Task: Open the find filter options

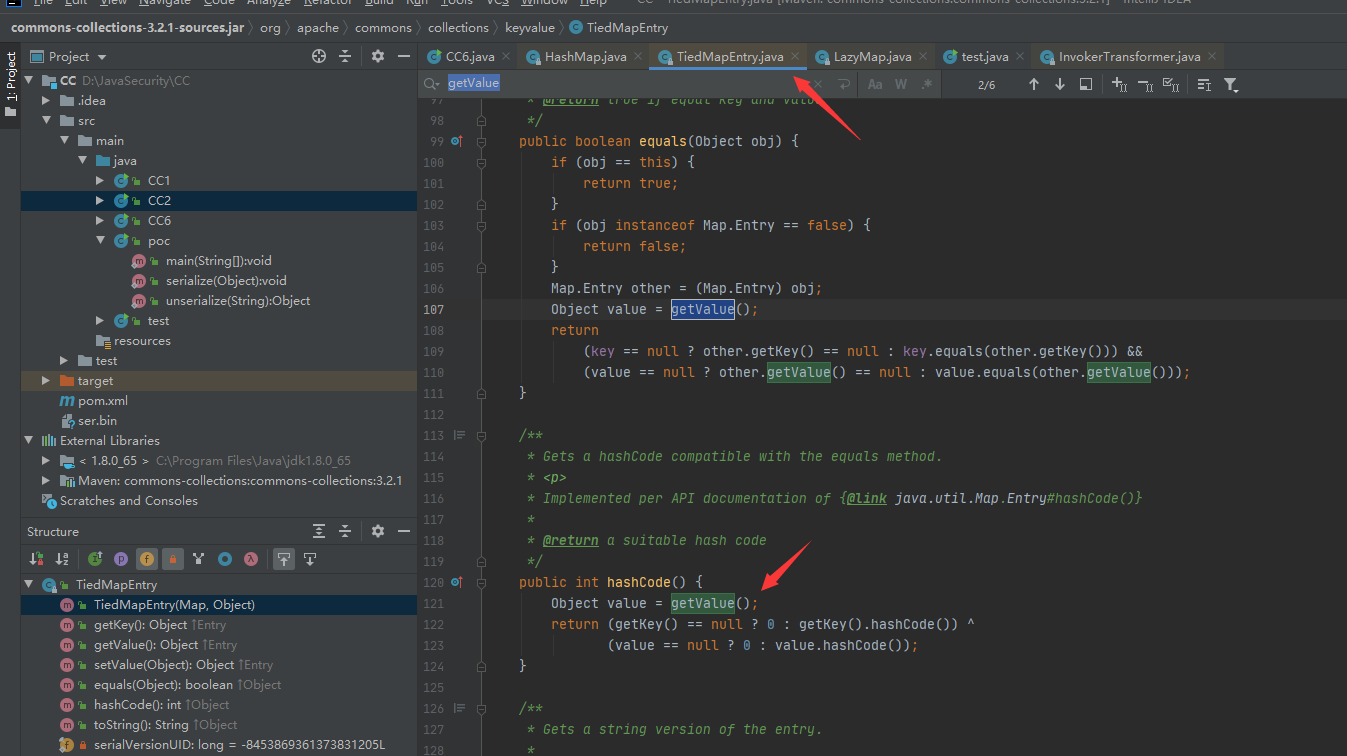Action: (1231, 84)
